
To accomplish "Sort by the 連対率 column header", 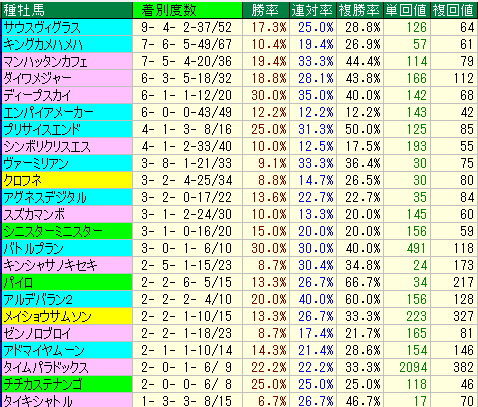I will point(312,10).
